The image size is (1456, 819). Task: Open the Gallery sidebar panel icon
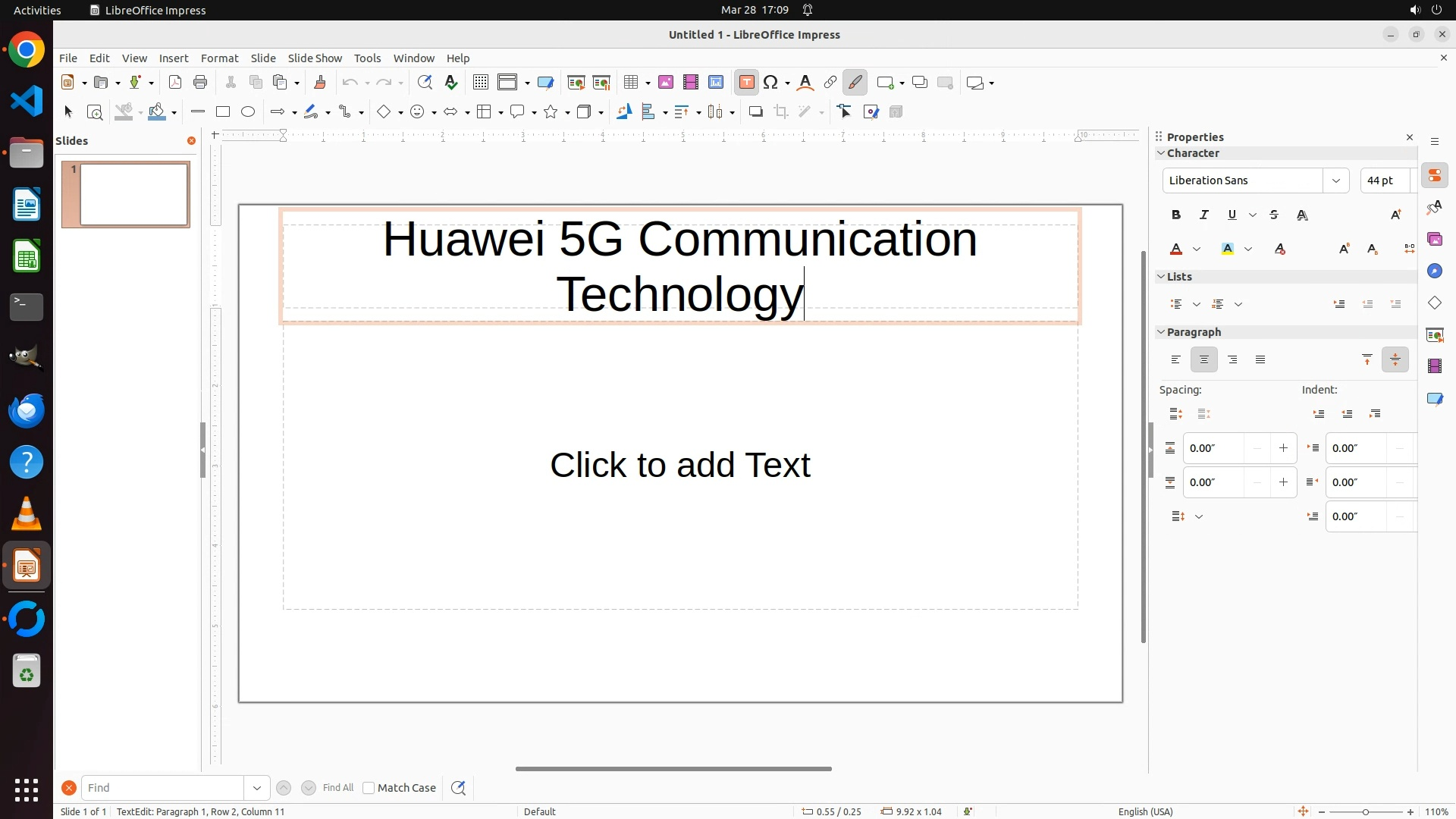(x=1435, y=240)
